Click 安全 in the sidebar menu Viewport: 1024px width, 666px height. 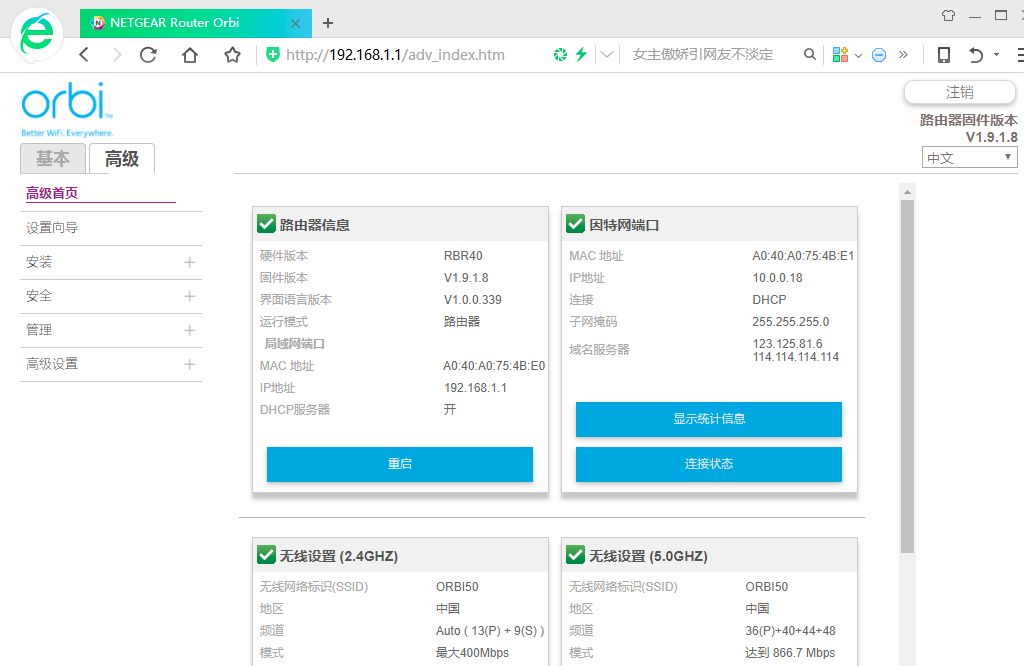39,296
